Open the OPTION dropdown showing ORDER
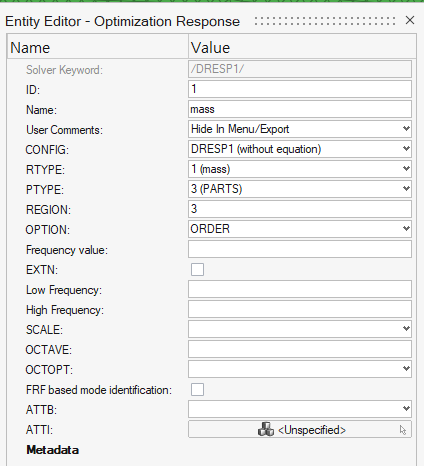Viewport: 424px width, 466px height. coord(300,229)
